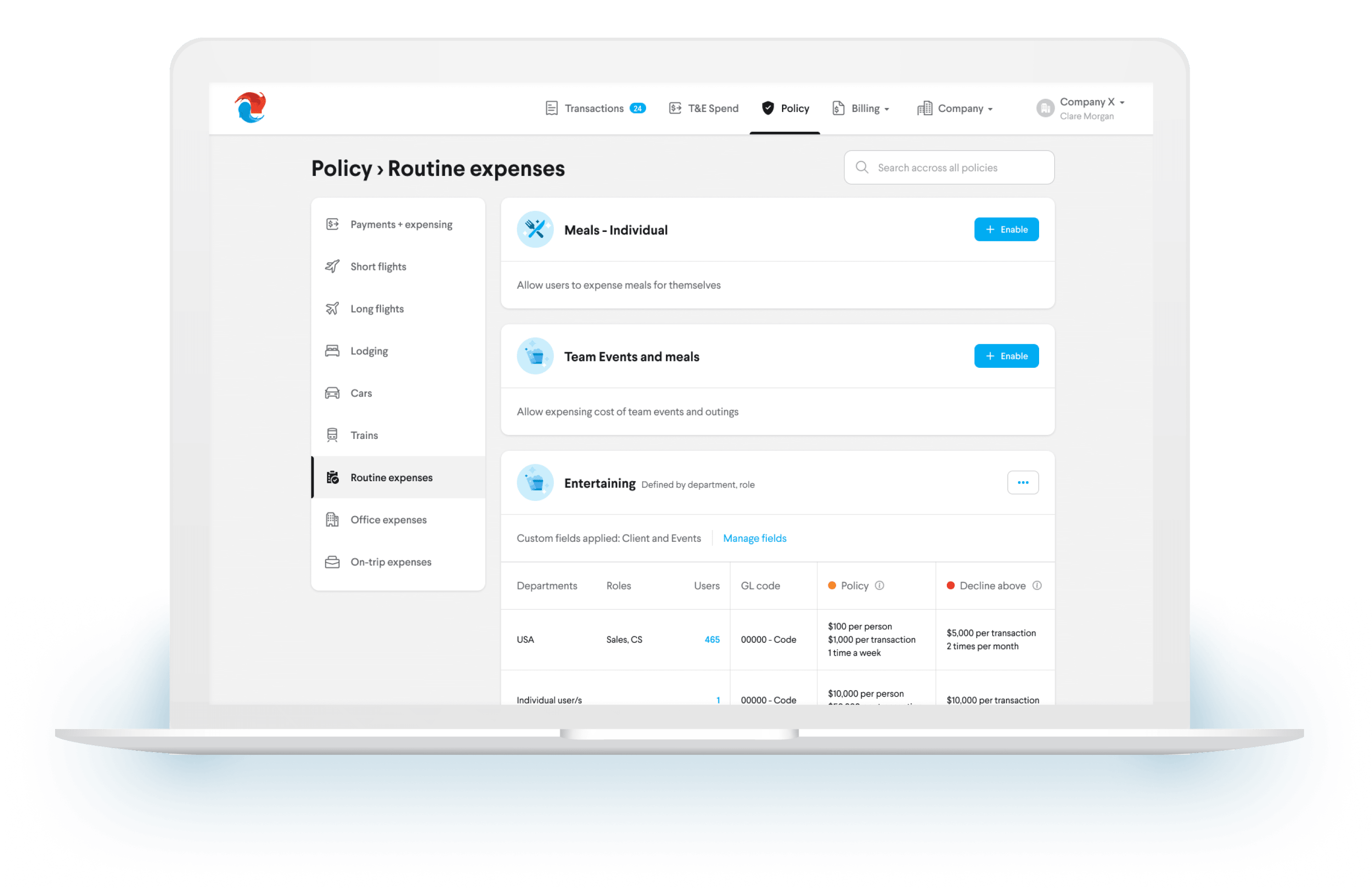Viewport: 1372px width, 888px height.
Task: Click the Lodging bed icon
Action: [x=332, y=351]
